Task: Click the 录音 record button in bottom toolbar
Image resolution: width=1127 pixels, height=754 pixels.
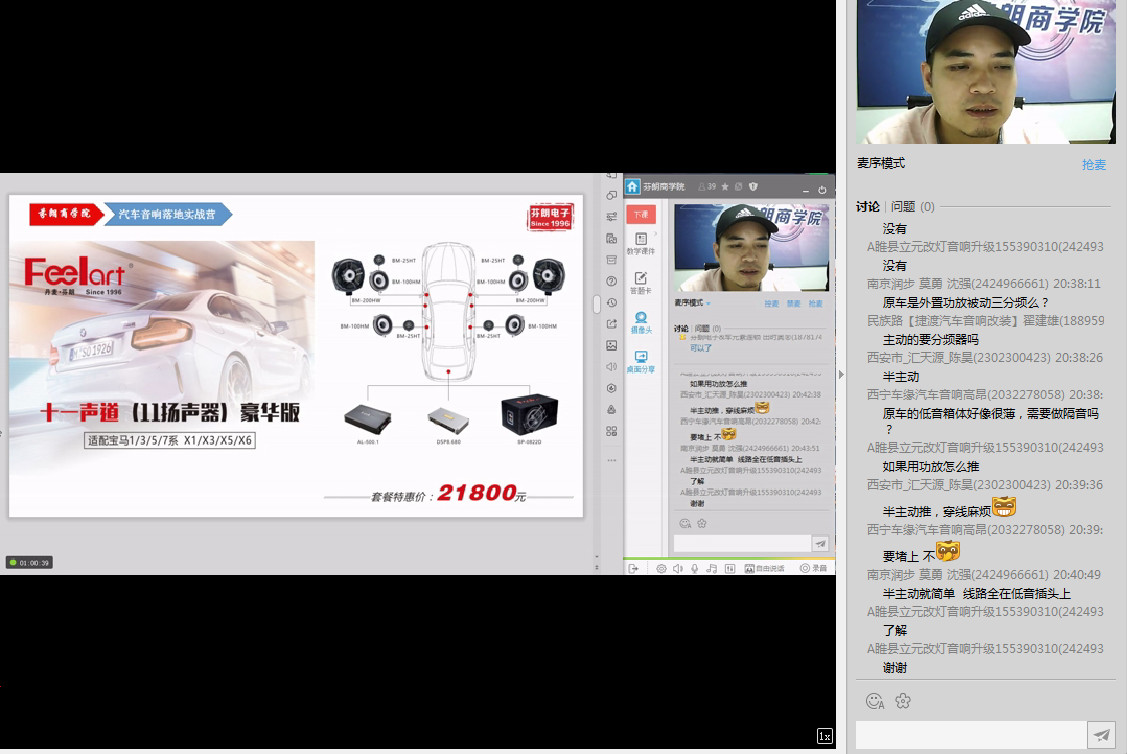Action: (x=813, y=568)
